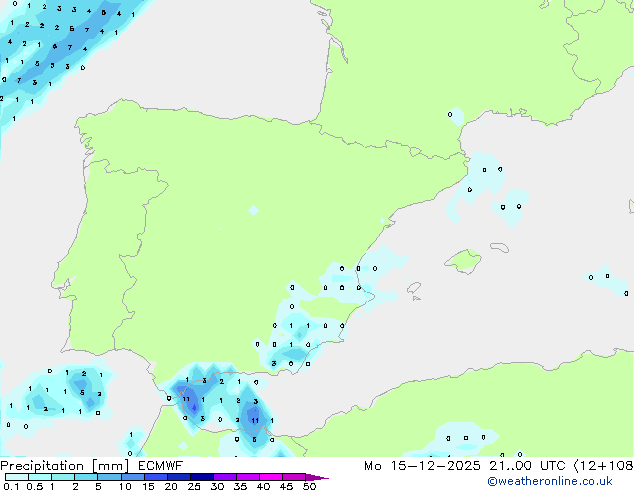Click the 10–15 mm legend color box

coord(132,477)
